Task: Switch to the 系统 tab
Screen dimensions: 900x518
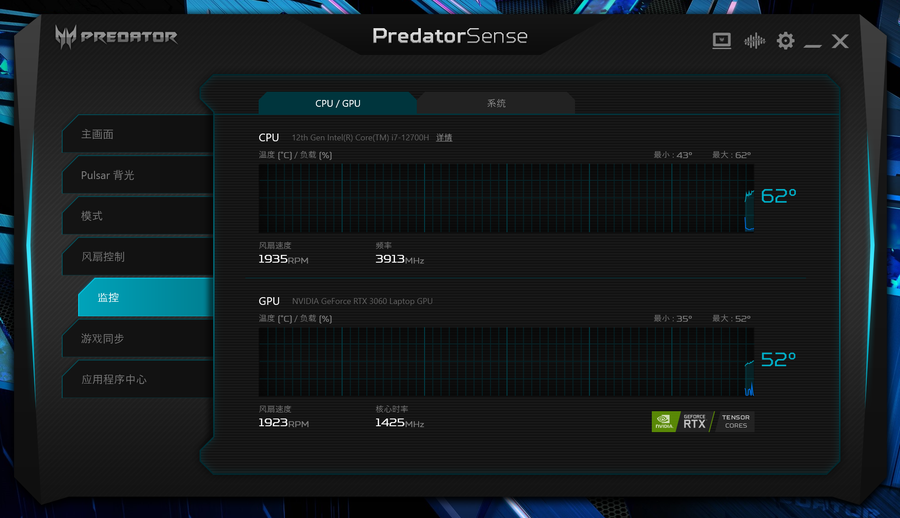Action: click(496, 103)
